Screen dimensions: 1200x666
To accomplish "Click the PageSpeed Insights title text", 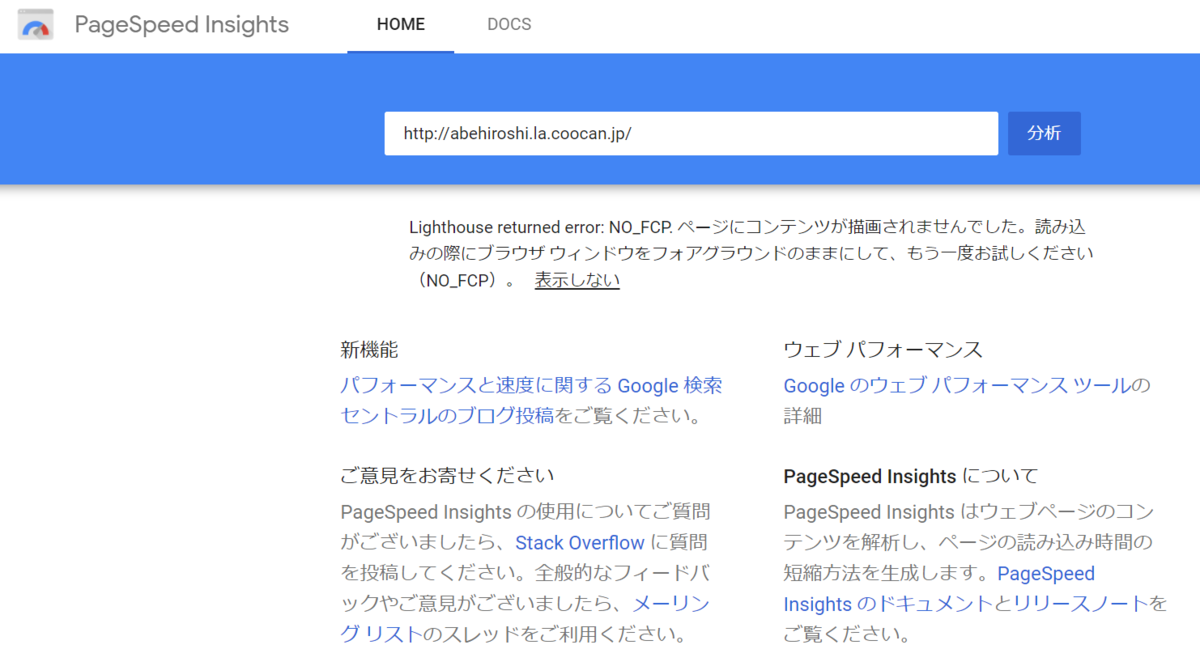I will pyautogui.click(x=182, y=25).
